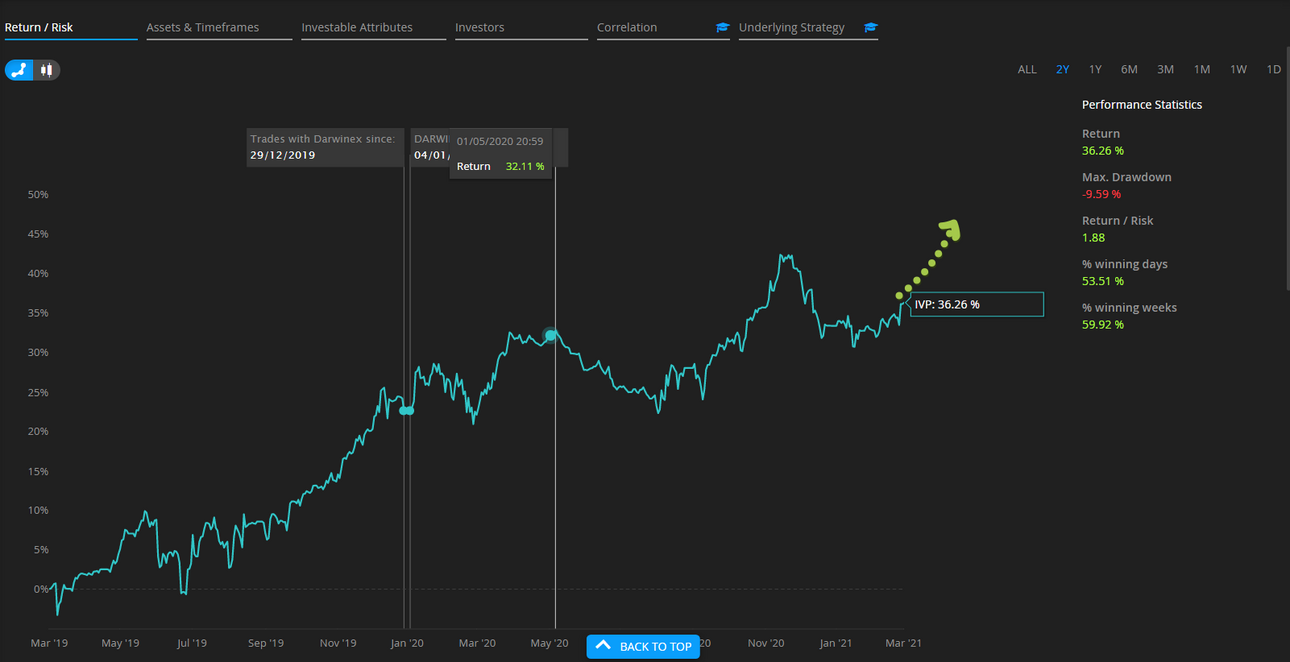Click the % winning days value 53.51 %

tap(1103, 281)
